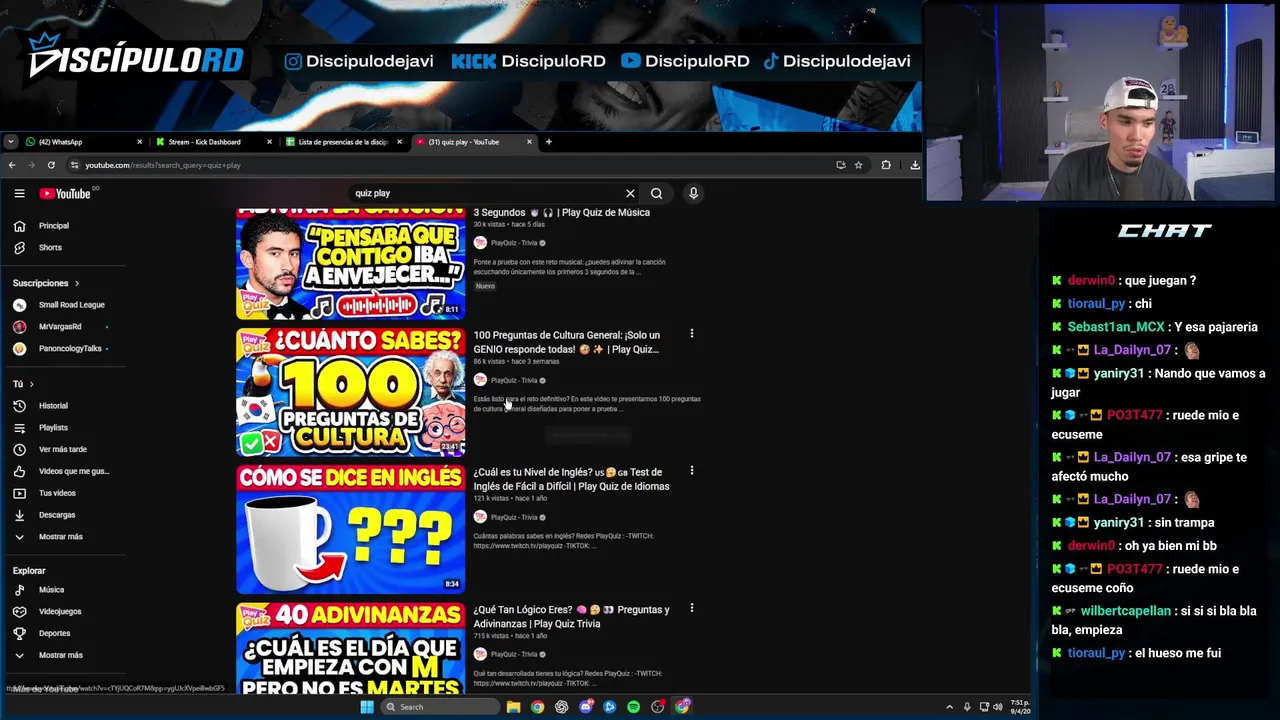
Task: Open a new browser tab
Action: pos(548,142)
